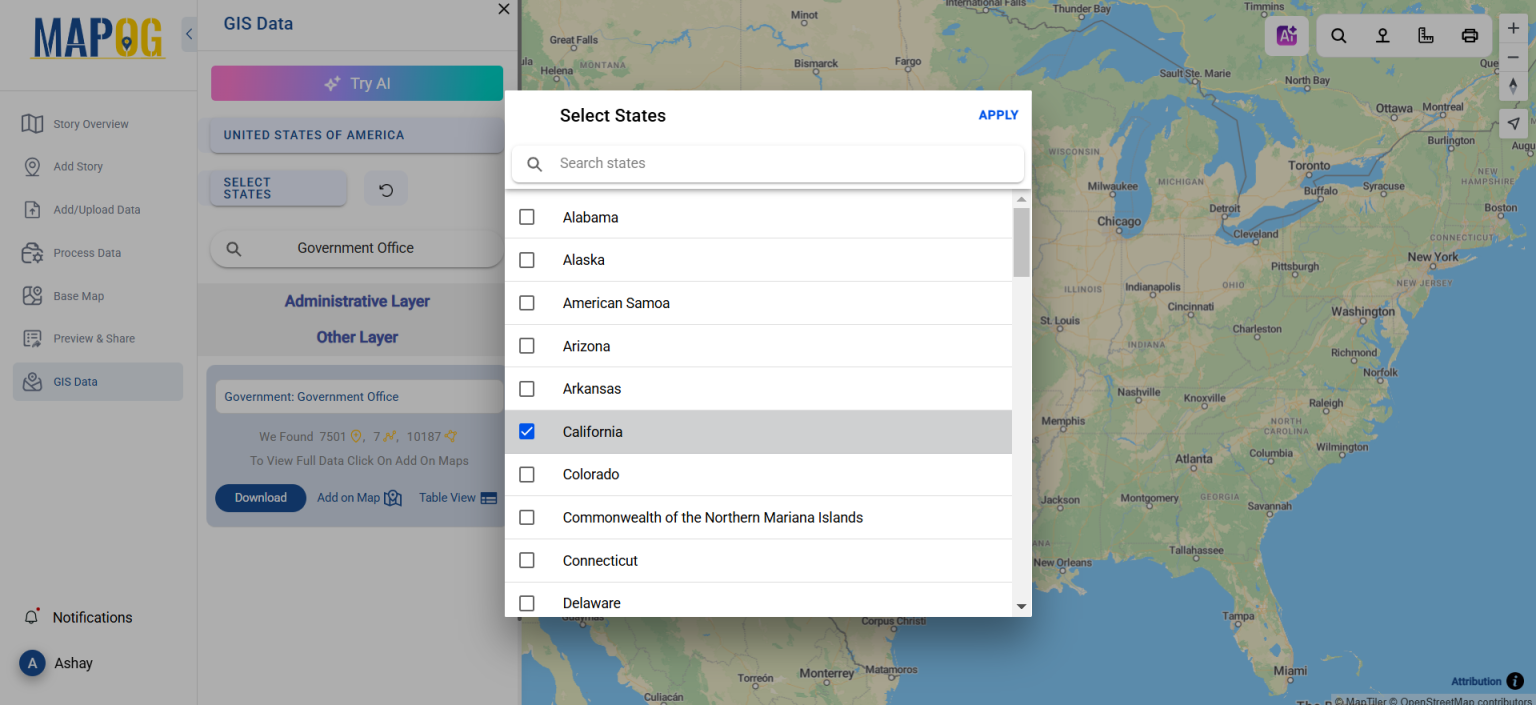Collapse the left sidebar with the chevron
This screenshot has height=705, width=1536.
point(188,33)
